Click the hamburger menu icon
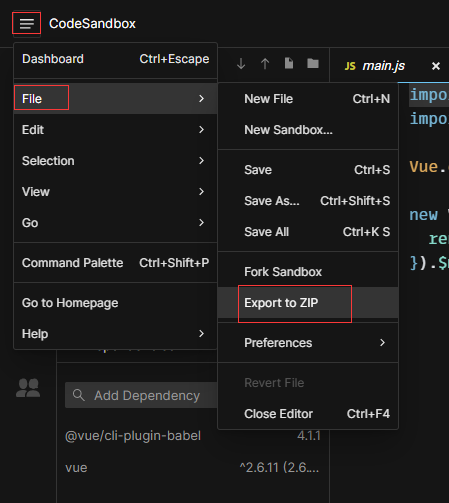The height and width of the screenshot is (503, 449). [27, 23]
